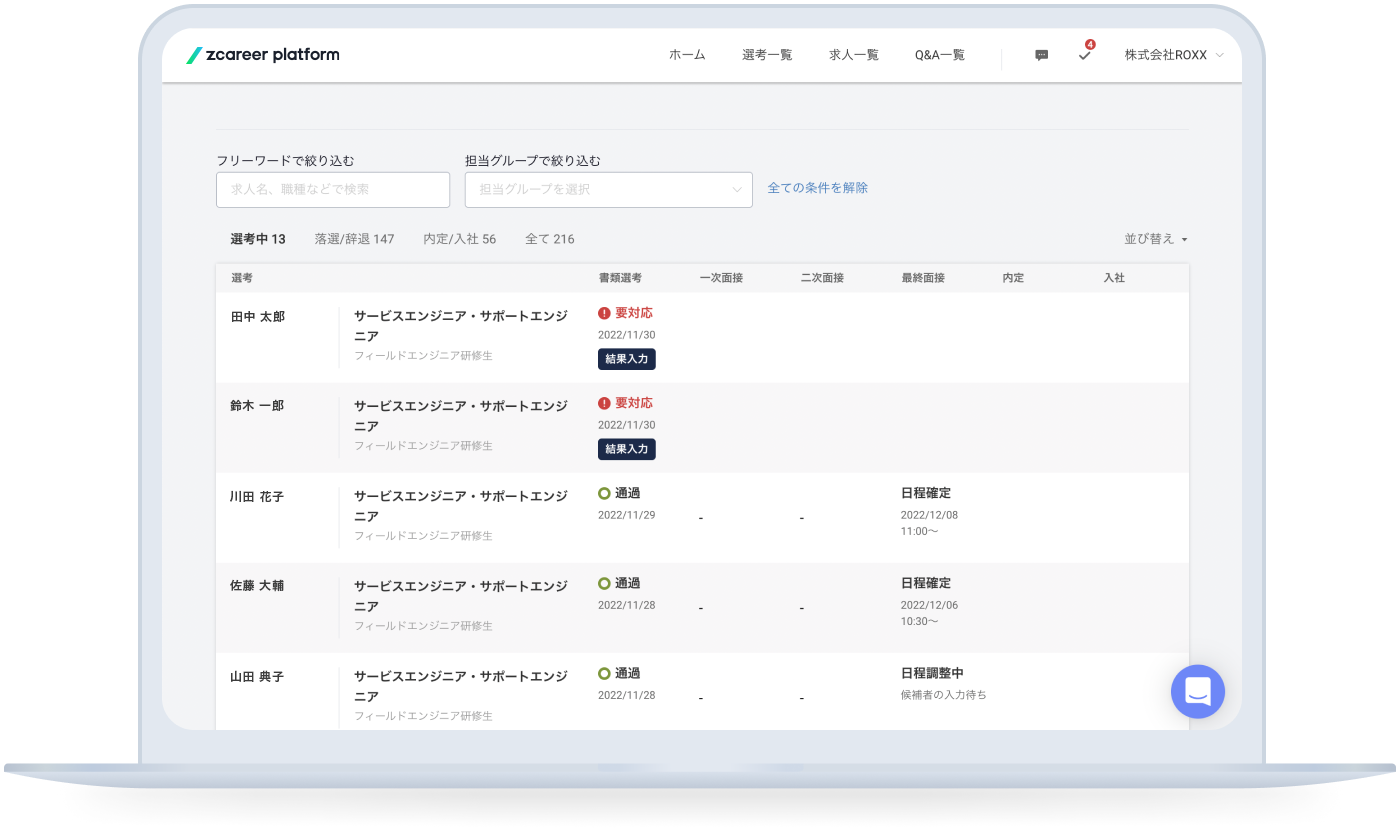The image size is (1400, 840).
Task: Click green passed circle for 川田 花子
Action: 604,494
